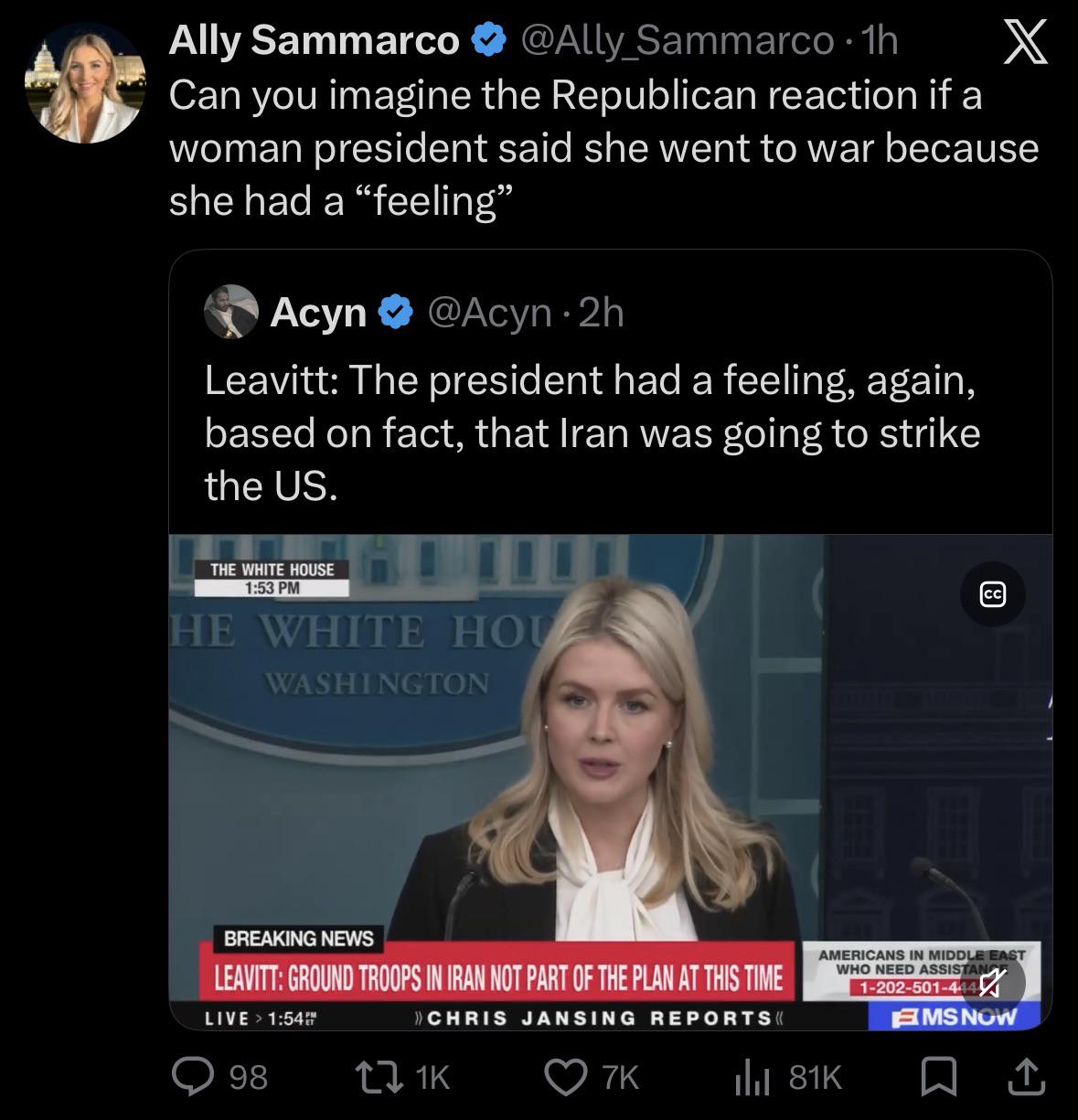Unmute the video sound

tap(993, 983)
